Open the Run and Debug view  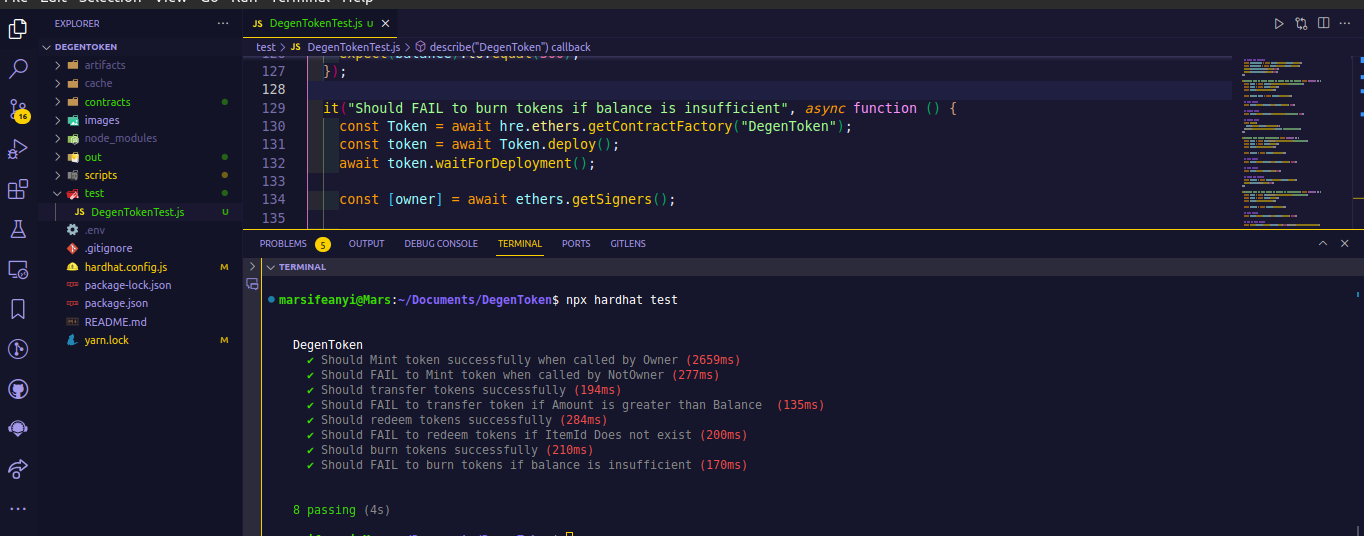pos(18,149)
